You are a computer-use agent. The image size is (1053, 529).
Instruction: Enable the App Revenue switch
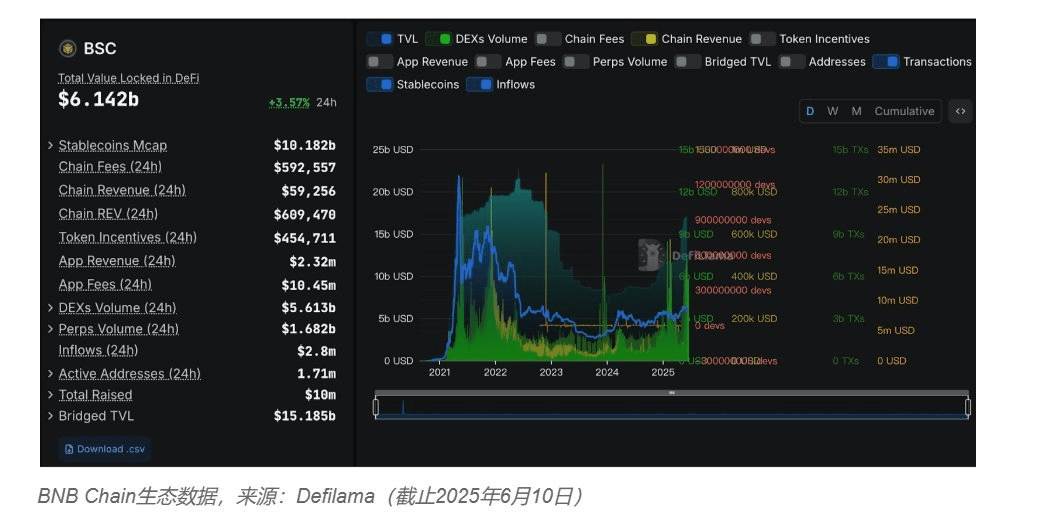click(x=379, y=62)
